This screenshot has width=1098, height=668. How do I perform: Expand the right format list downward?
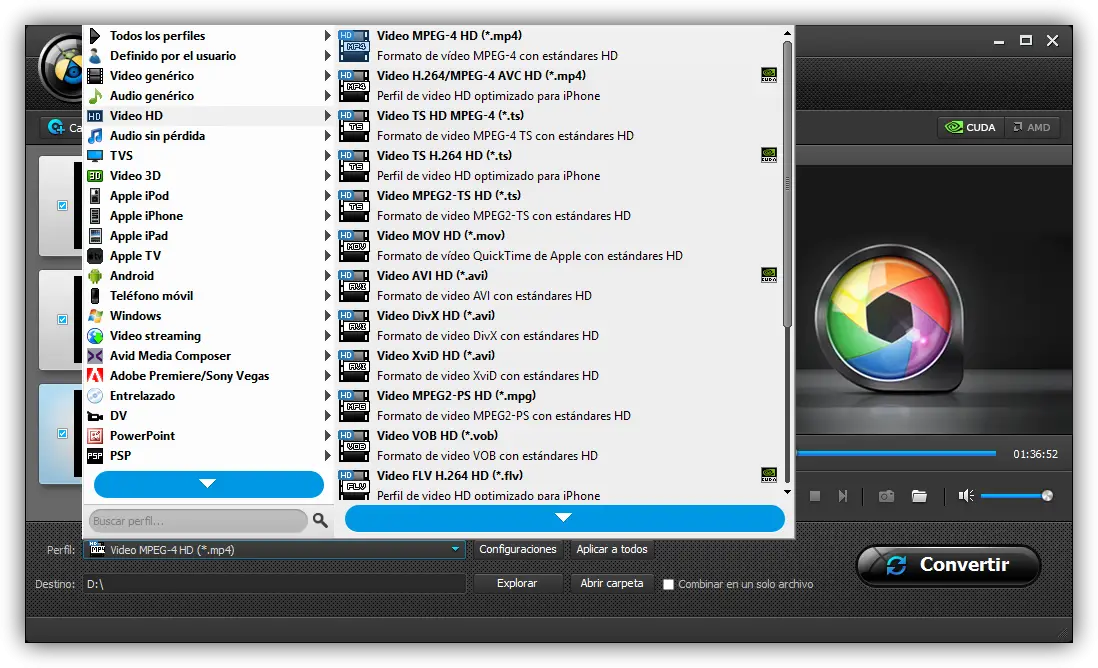click(x=564, y=518)
